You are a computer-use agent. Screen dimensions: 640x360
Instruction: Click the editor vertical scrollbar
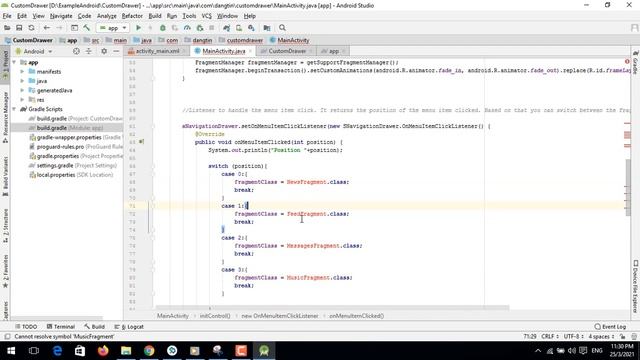[627, 188]
